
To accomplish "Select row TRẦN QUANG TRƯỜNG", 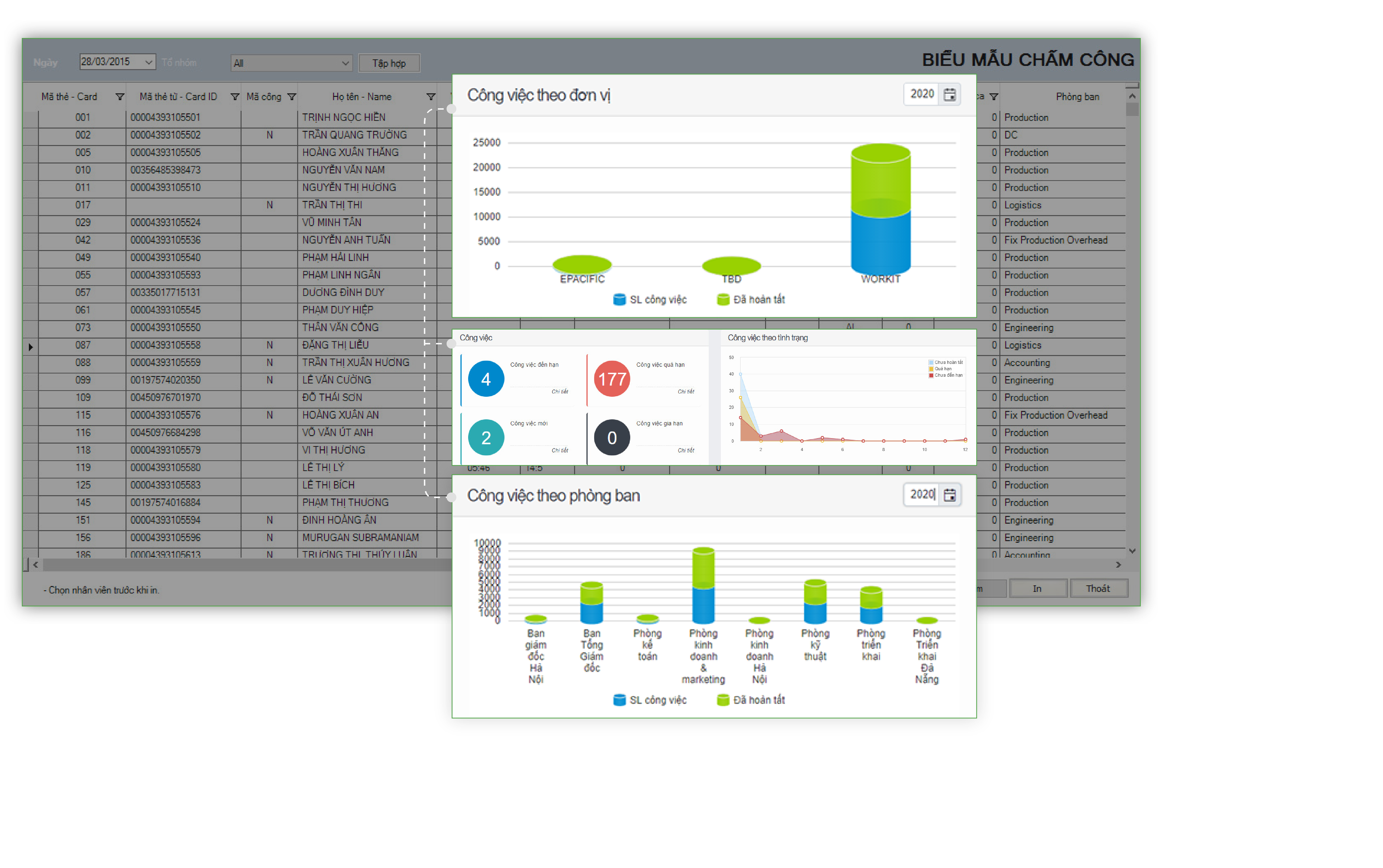I will coord(354,135).
